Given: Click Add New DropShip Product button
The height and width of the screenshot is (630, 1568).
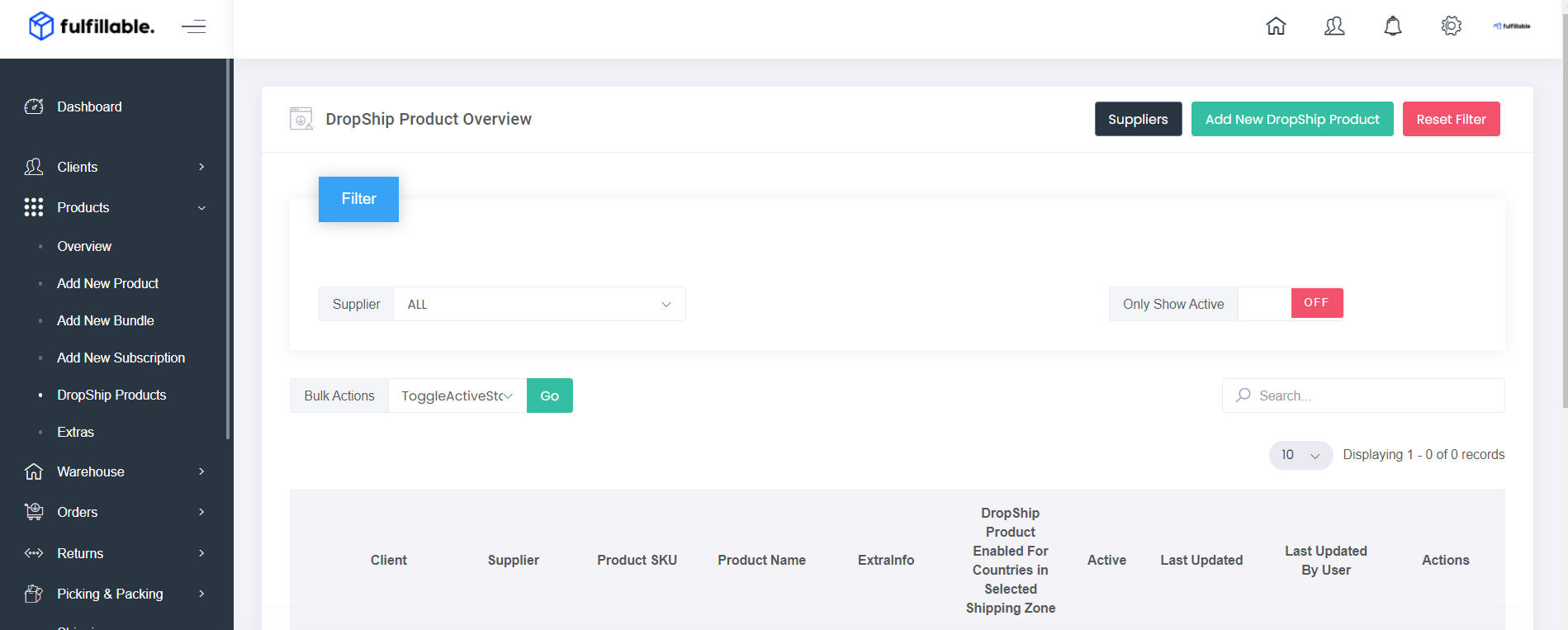Looking at the screenshot, I should coord(1292,119).
